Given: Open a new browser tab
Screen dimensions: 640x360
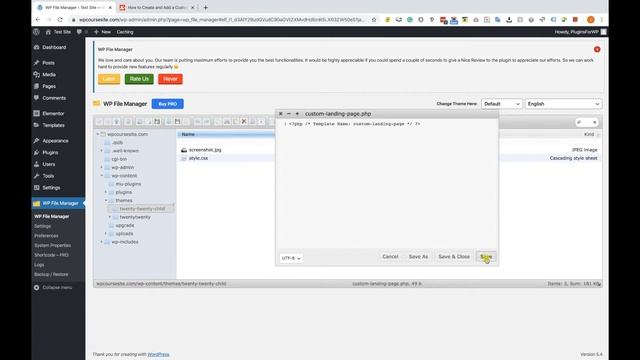Looking at the screenshot, I should tap(205, 7).
